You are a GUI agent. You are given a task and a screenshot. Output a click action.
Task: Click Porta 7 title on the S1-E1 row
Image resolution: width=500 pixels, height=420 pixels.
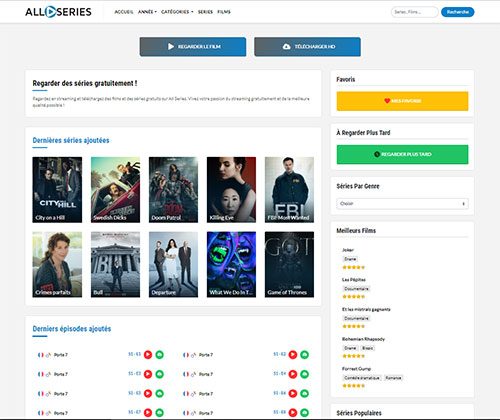click(61, 355)
